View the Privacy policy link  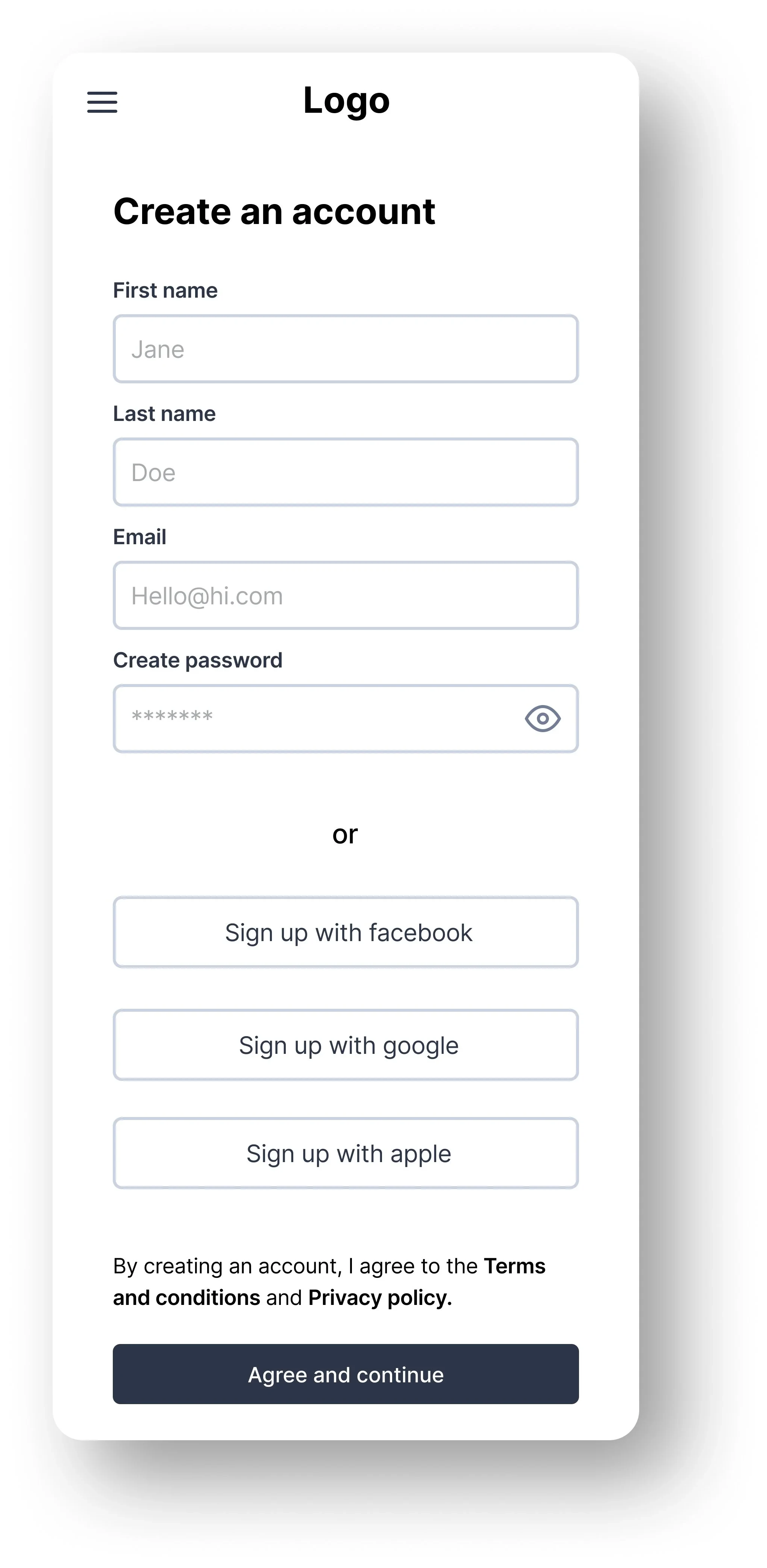pos(380,1298)
